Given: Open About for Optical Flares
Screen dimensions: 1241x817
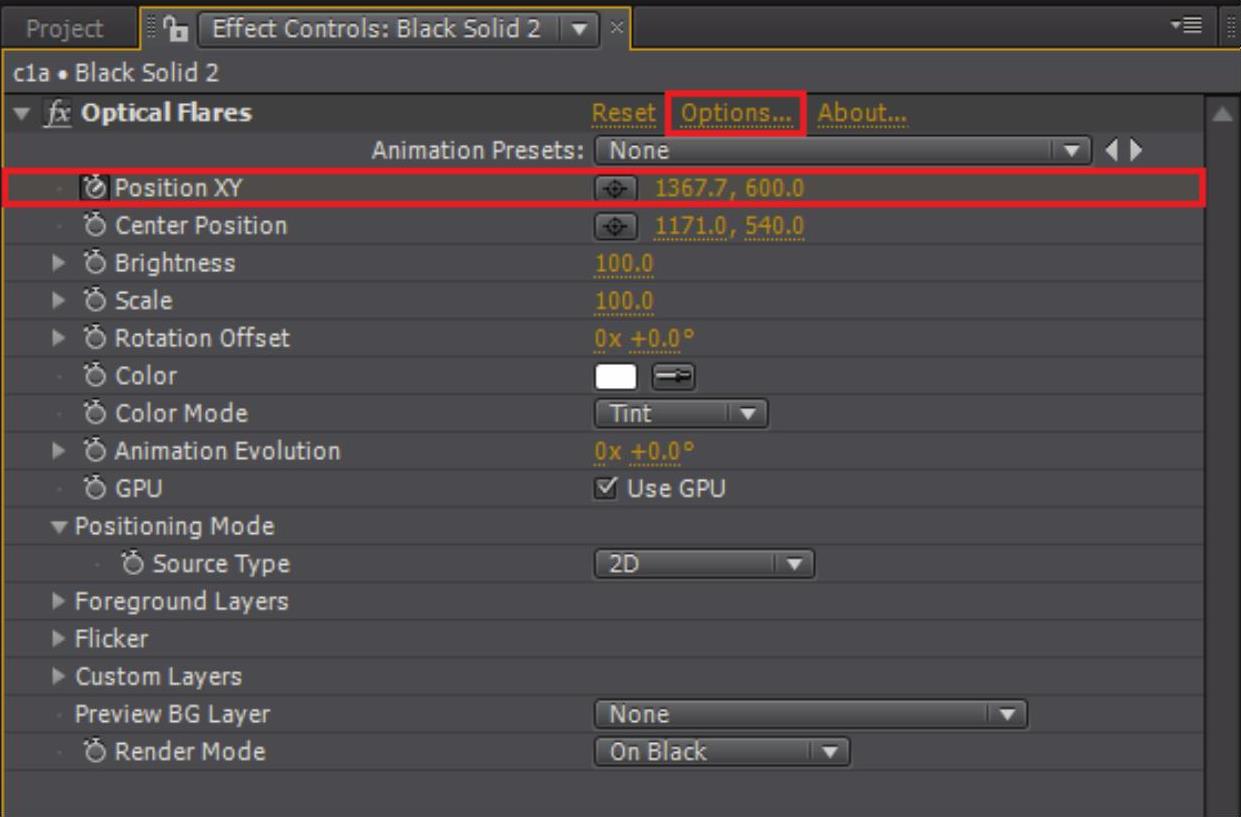Looking at the screenshot, I should pyautogui.click(x=862, y=113).
